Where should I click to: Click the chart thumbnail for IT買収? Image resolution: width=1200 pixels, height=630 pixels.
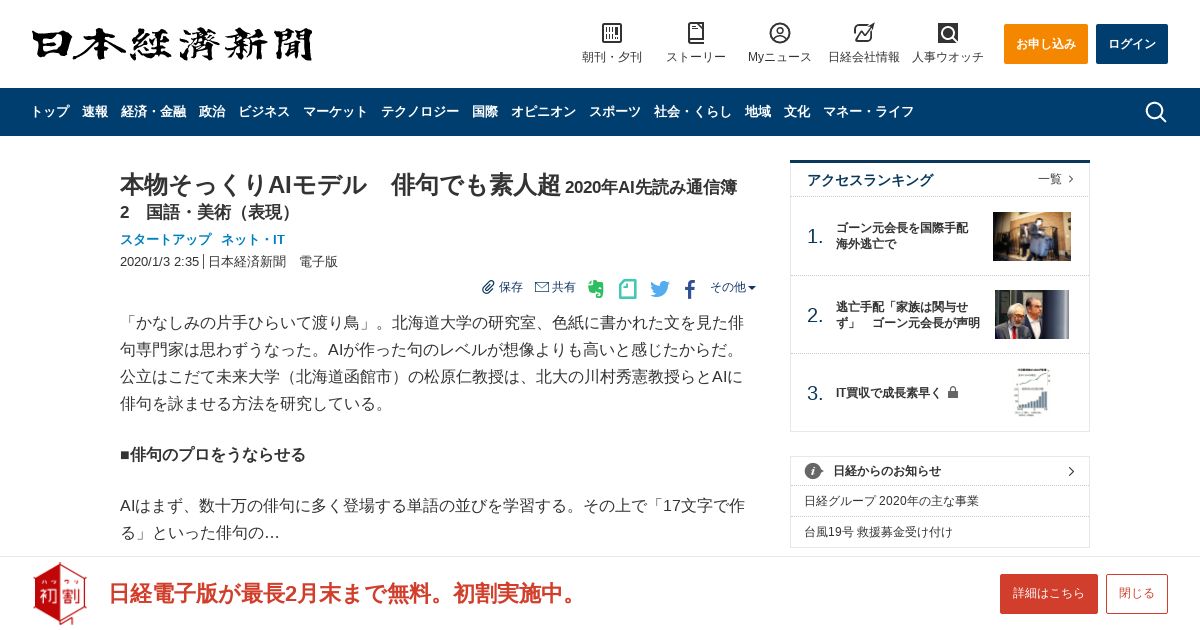point(1032,393)
